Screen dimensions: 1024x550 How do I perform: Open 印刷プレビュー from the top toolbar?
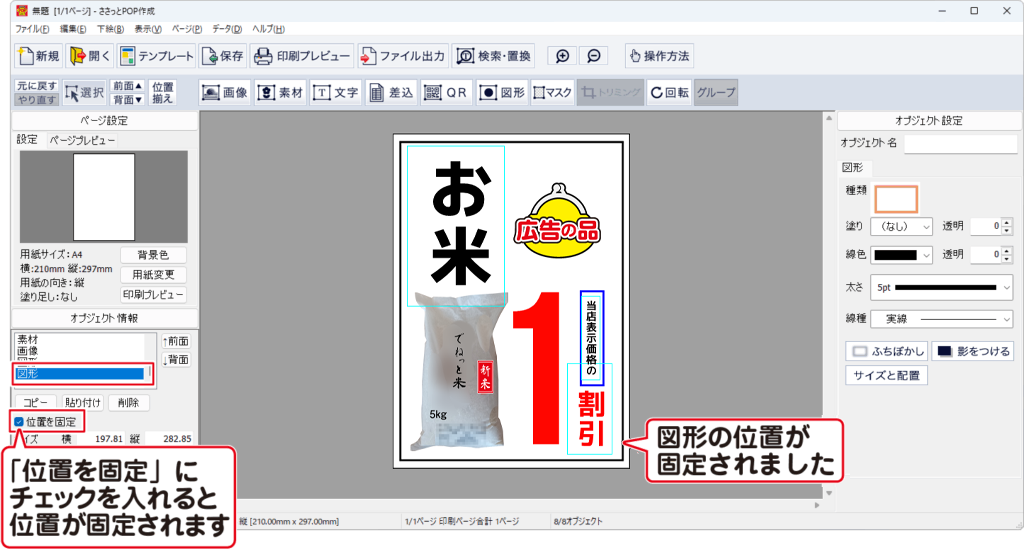(x=302, y=56)
